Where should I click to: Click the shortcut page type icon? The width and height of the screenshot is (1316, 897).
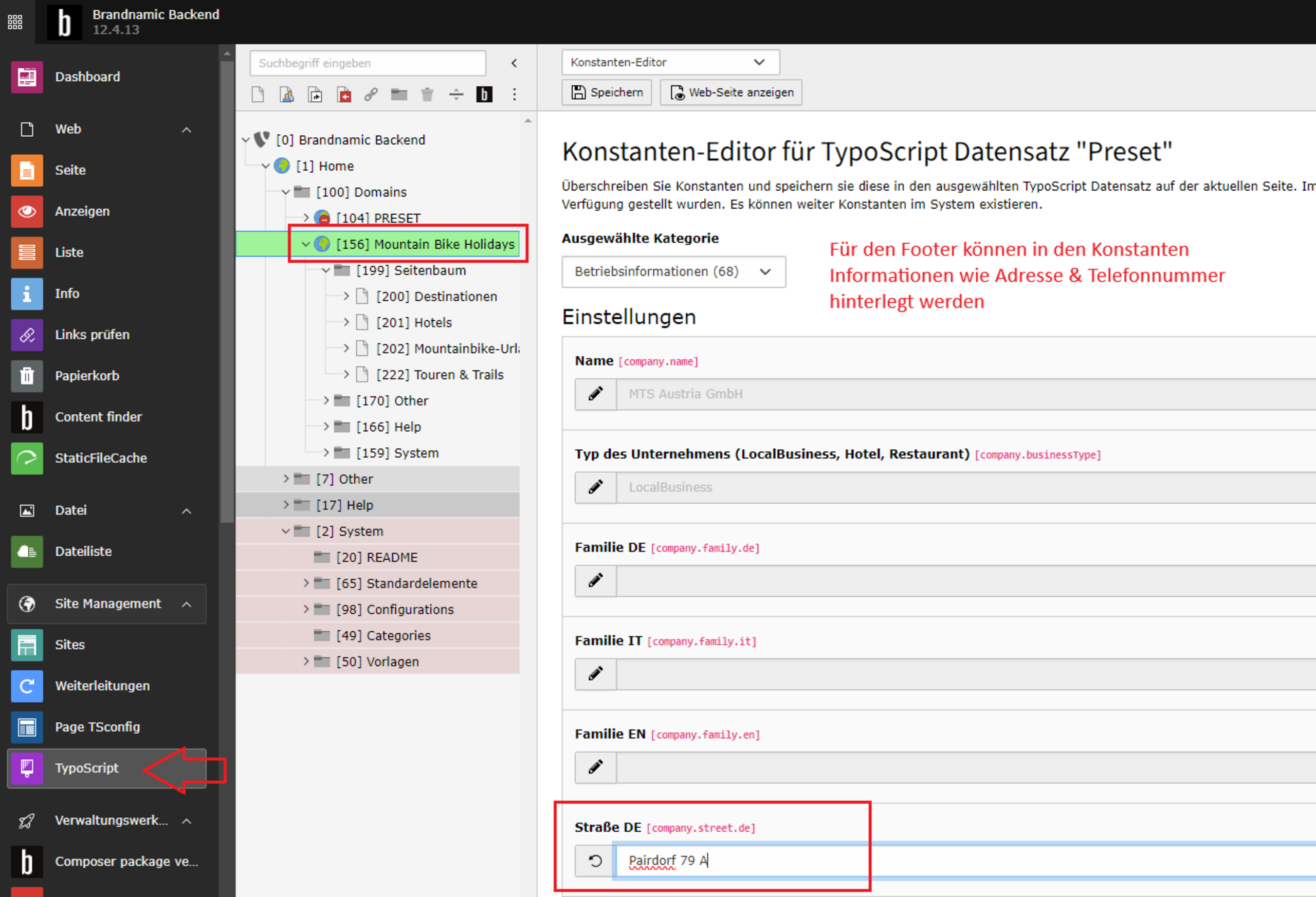click(315, 94)
